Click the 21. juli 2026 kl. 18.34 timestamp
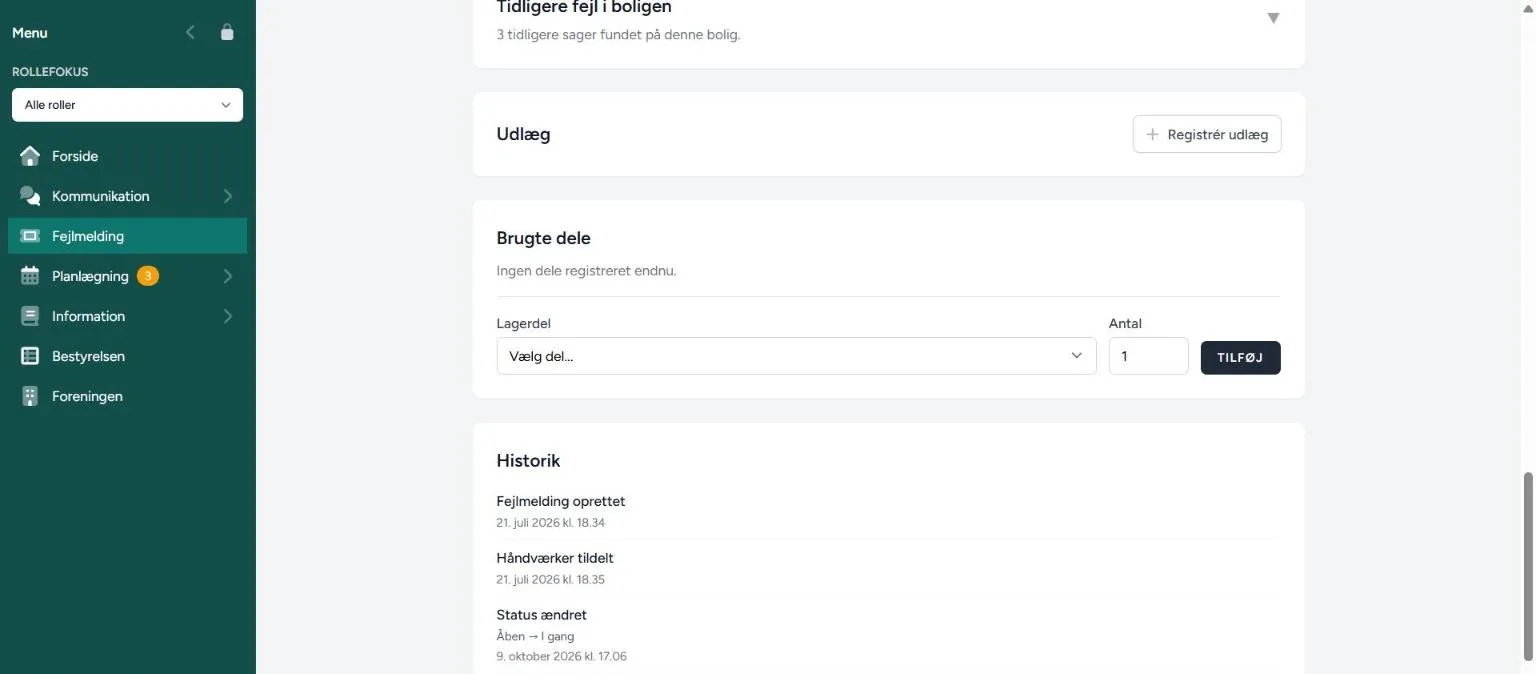This screenshot has height=674, width=1536. click(551, 522)
